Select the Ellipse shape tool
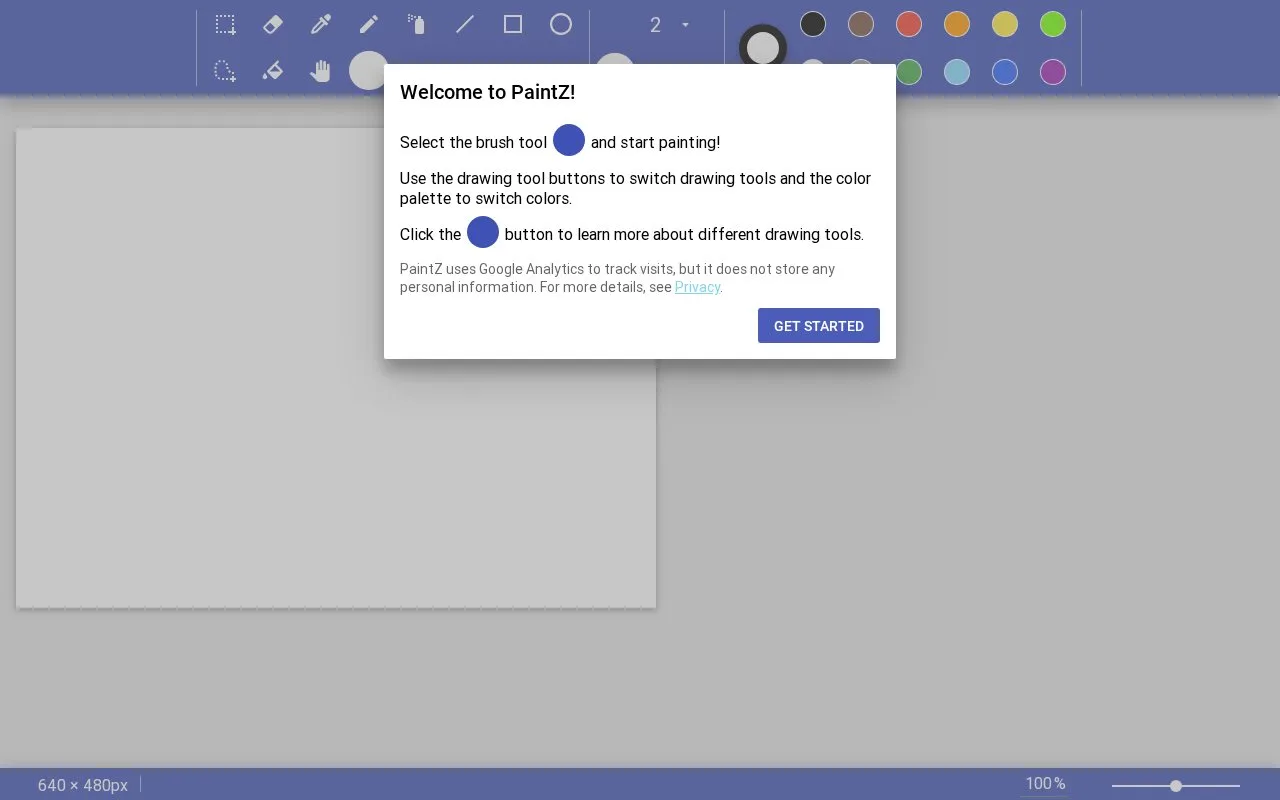1280x800 pixels. click(561, 24)
